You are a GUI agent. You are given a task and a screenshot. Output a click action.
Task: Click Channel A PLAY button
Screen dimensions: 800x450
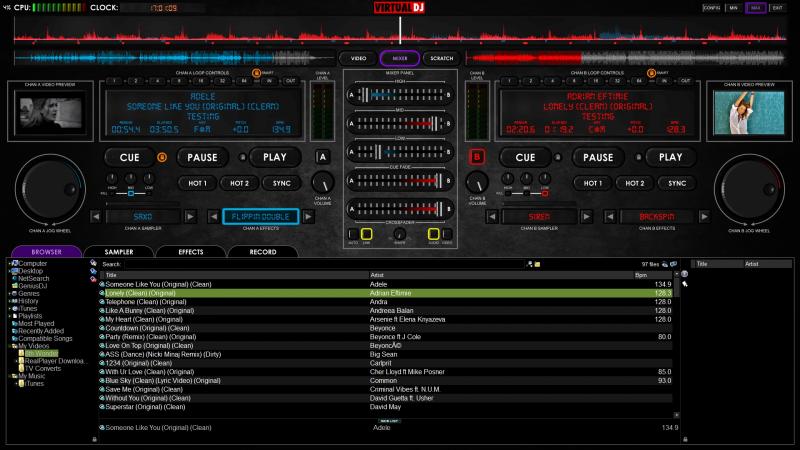tap(274, 157)
